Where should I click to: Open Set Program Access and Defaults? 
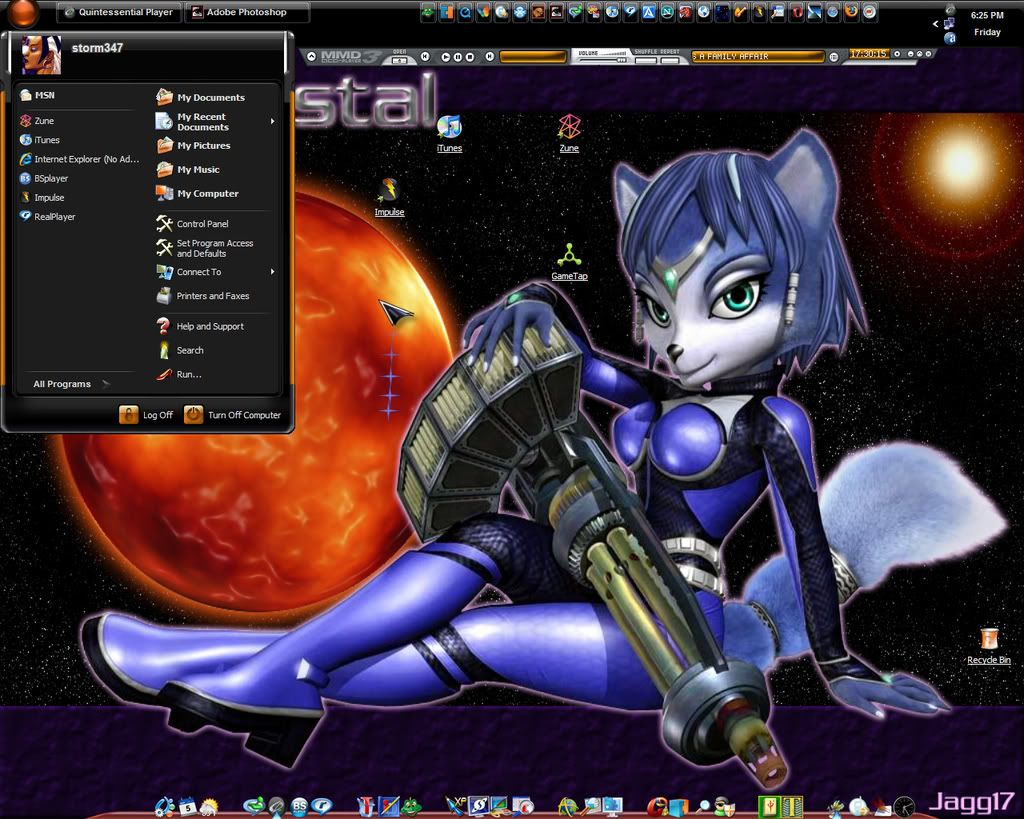click(205, 248)
